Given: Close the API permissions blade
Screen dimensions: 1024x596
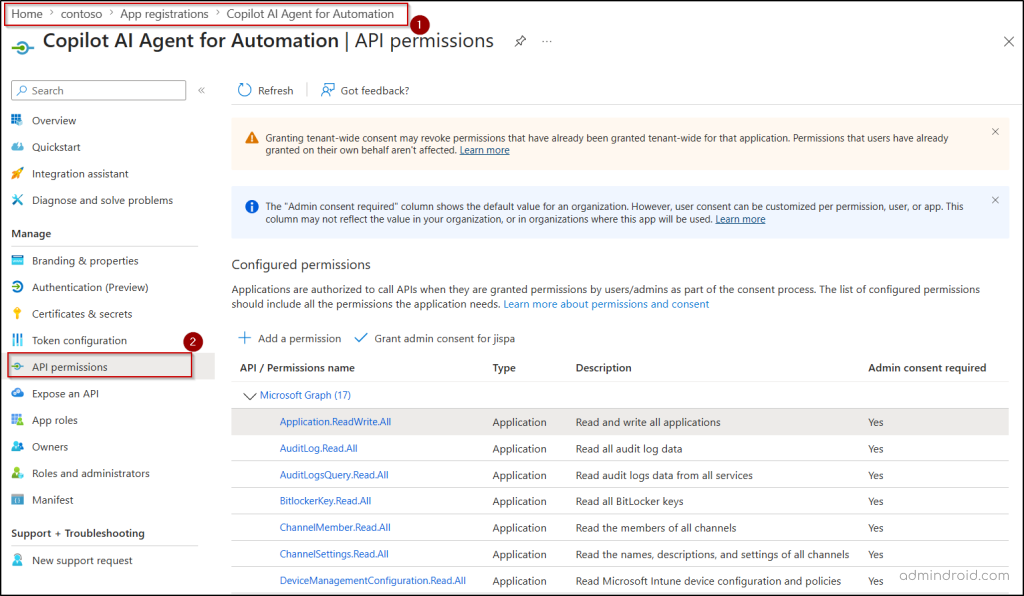Looking at the screenshot, I should pyautogui.click(x=1008, y=42).
